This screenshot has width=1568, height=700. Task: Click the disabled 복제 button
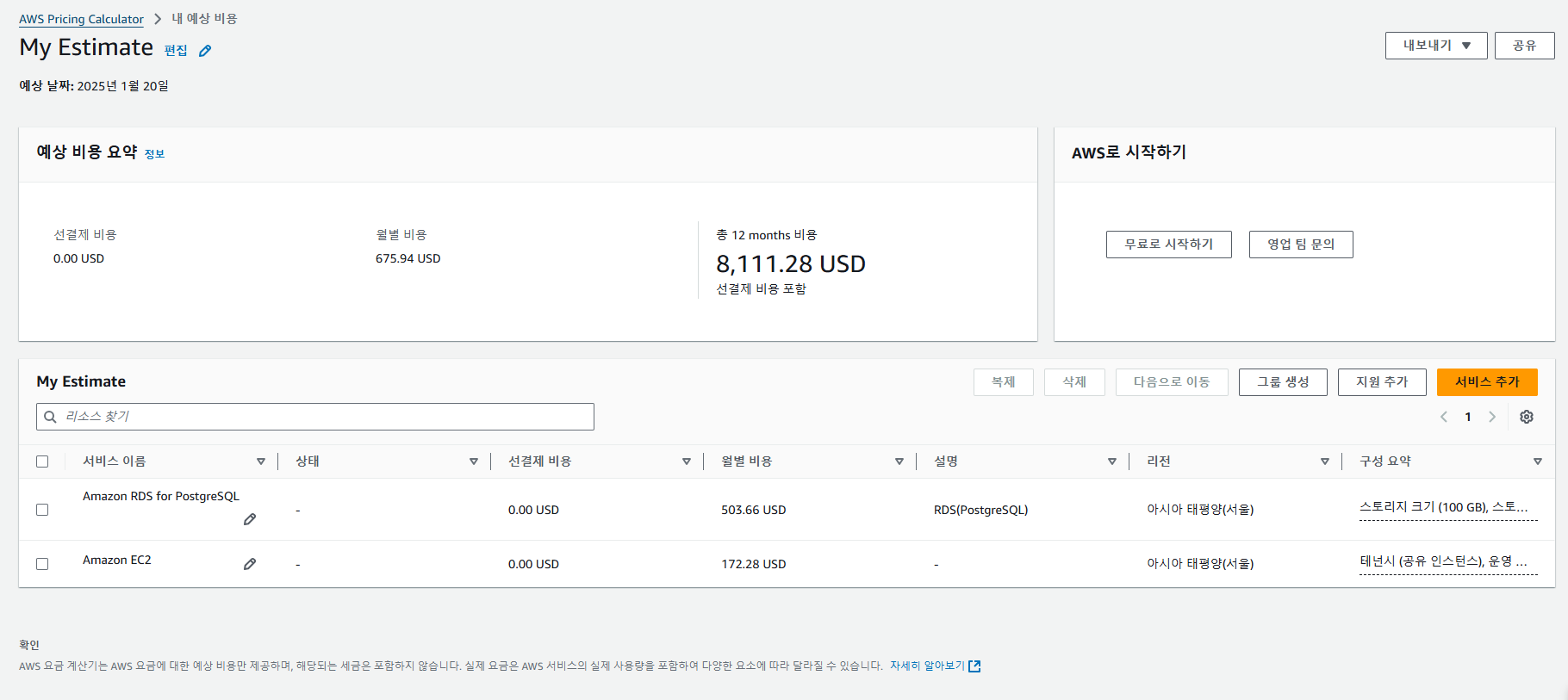tap(1004, 382)
